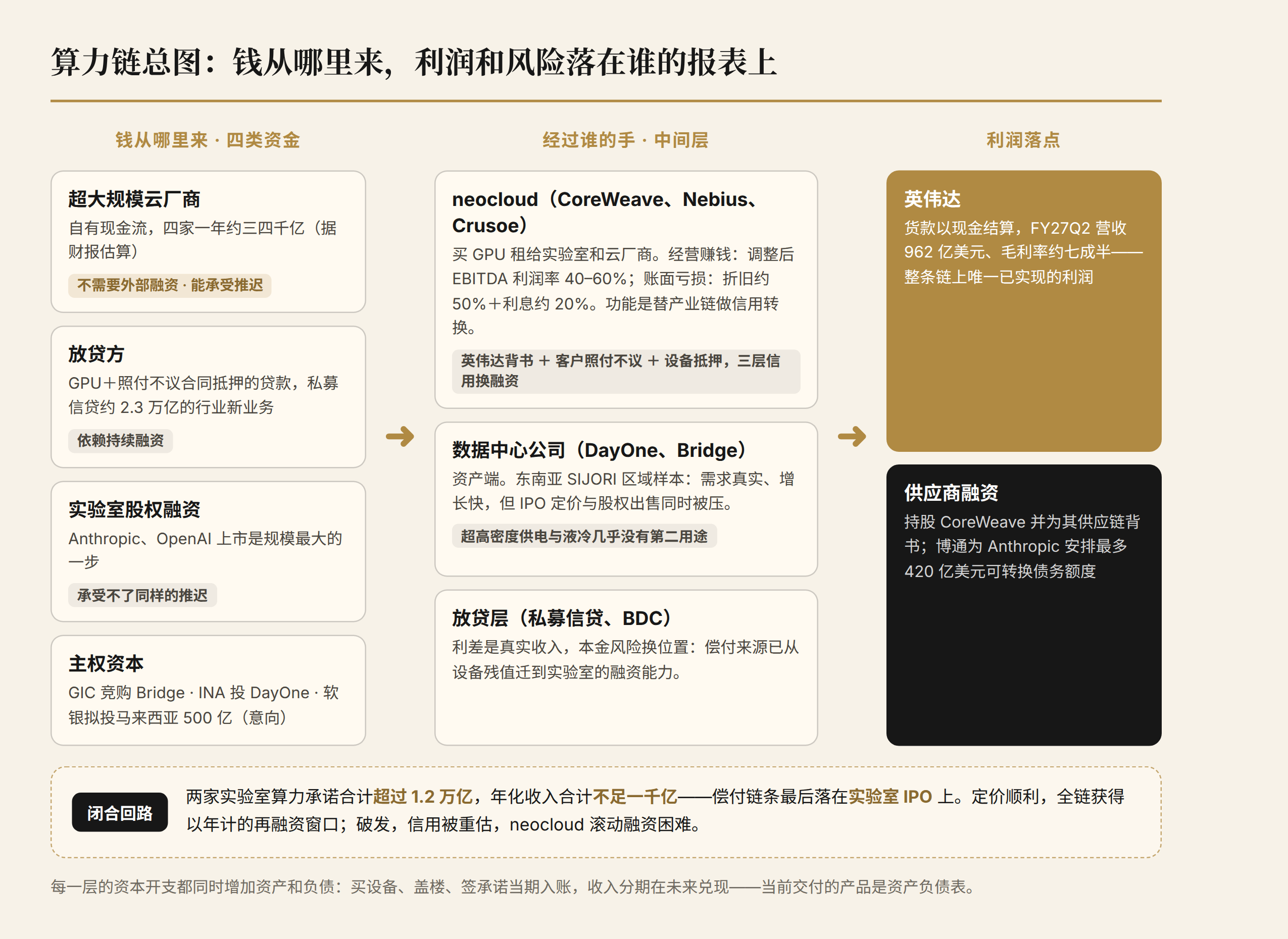Click card heading 实验室股权融资
Viewport: 1288px width, 939px height.
[x=134, y=509]
